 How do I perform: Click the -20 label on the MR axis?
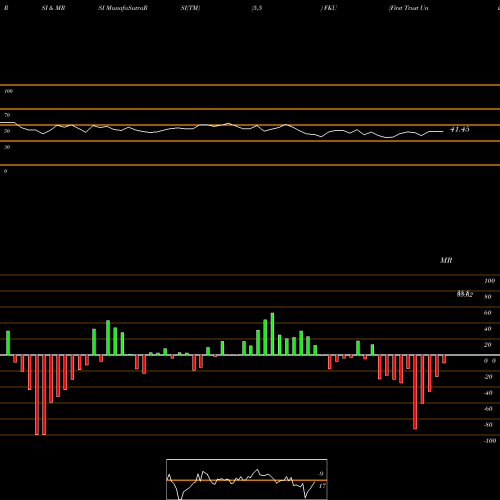point(488,377)
